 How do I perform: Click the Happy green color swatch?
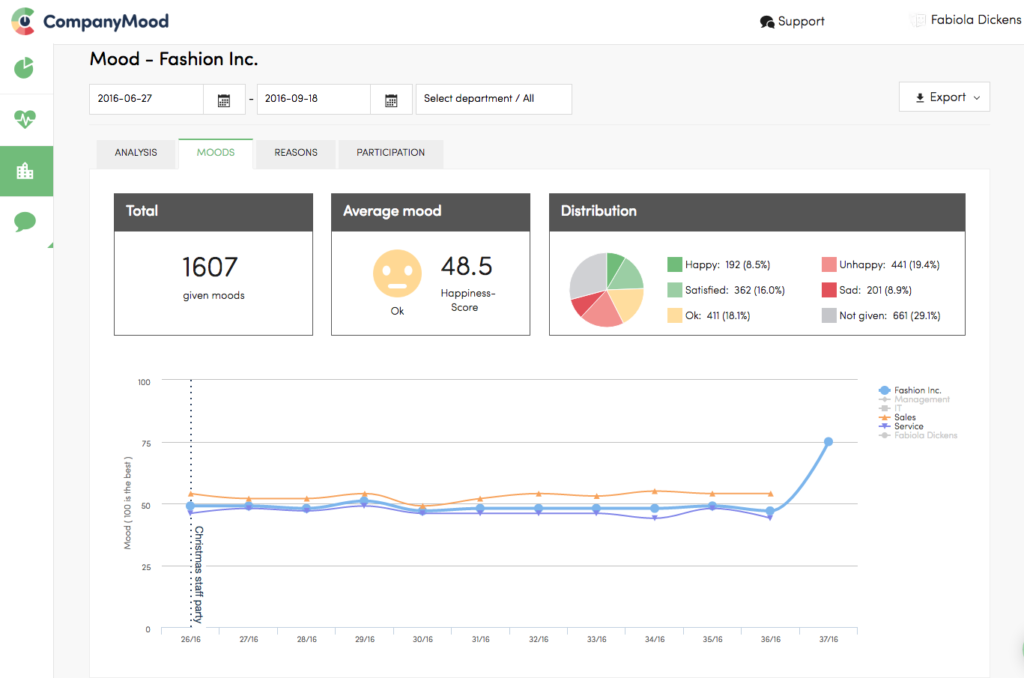(675, 265)
